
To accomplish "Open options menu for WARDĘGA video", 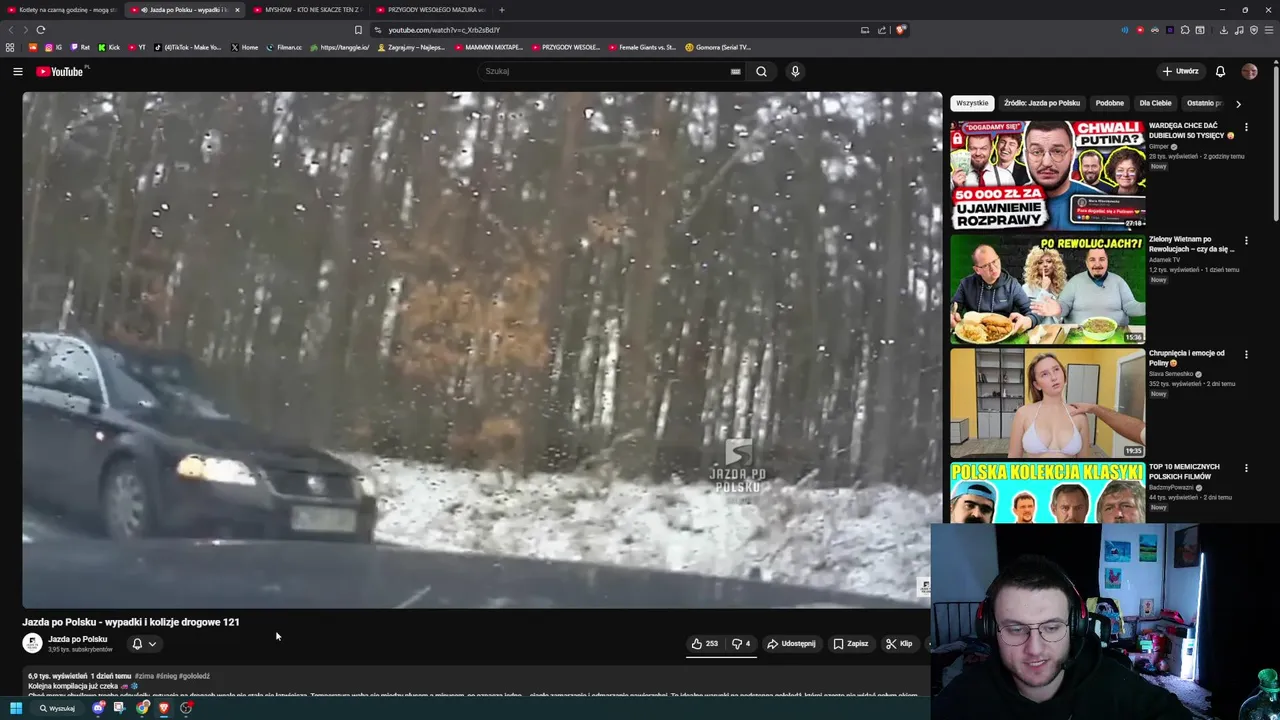I will click(x=1246, y=127).
